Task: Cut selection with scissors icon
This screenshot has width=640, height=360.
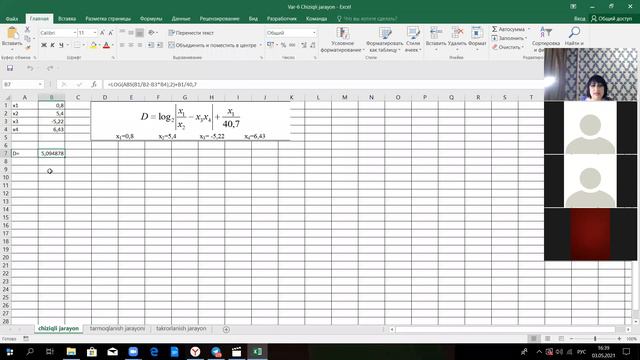Action: pyautogui.click(x=27, y=29)
